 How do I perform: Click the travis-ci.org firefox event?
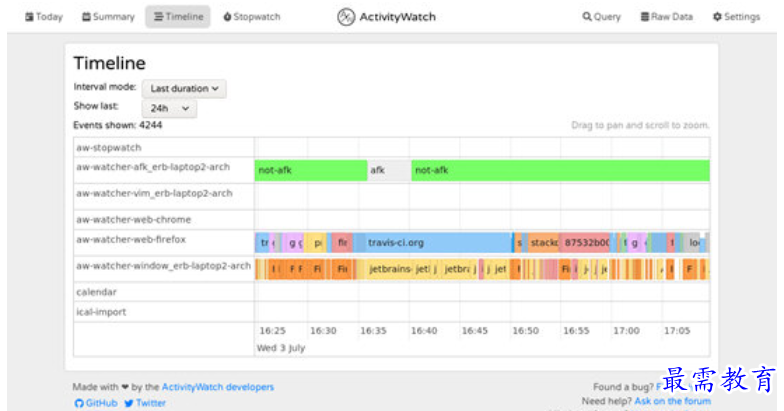pos(438,242)
